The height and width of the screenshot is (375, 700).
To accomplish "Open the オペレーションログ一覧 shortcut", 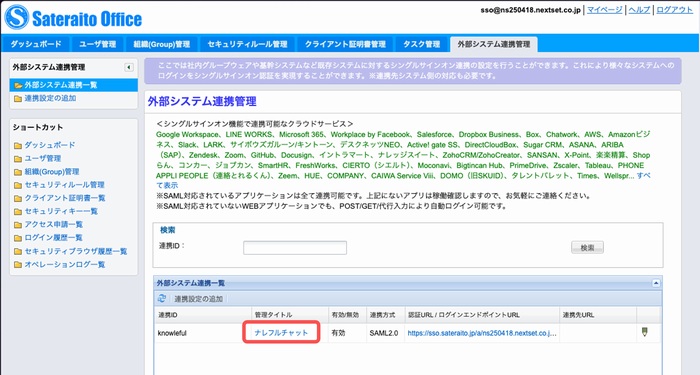I will (x=65, y=264).
